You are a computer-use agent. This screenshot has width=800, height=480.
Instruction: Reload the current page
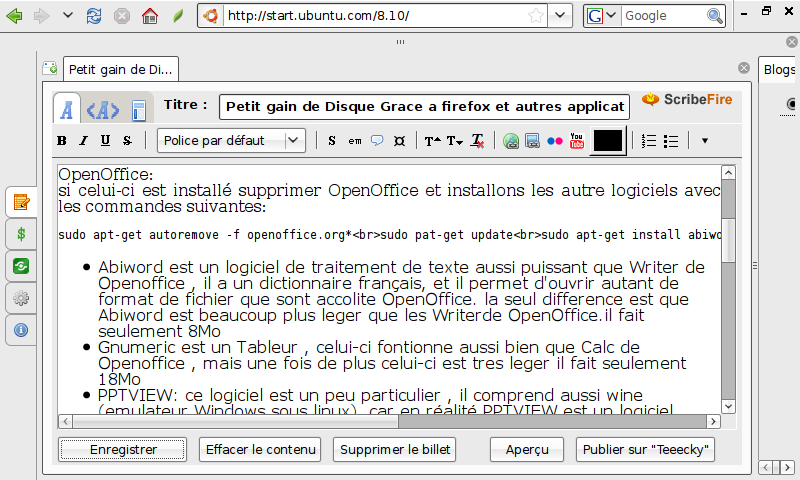coord(94,16)
